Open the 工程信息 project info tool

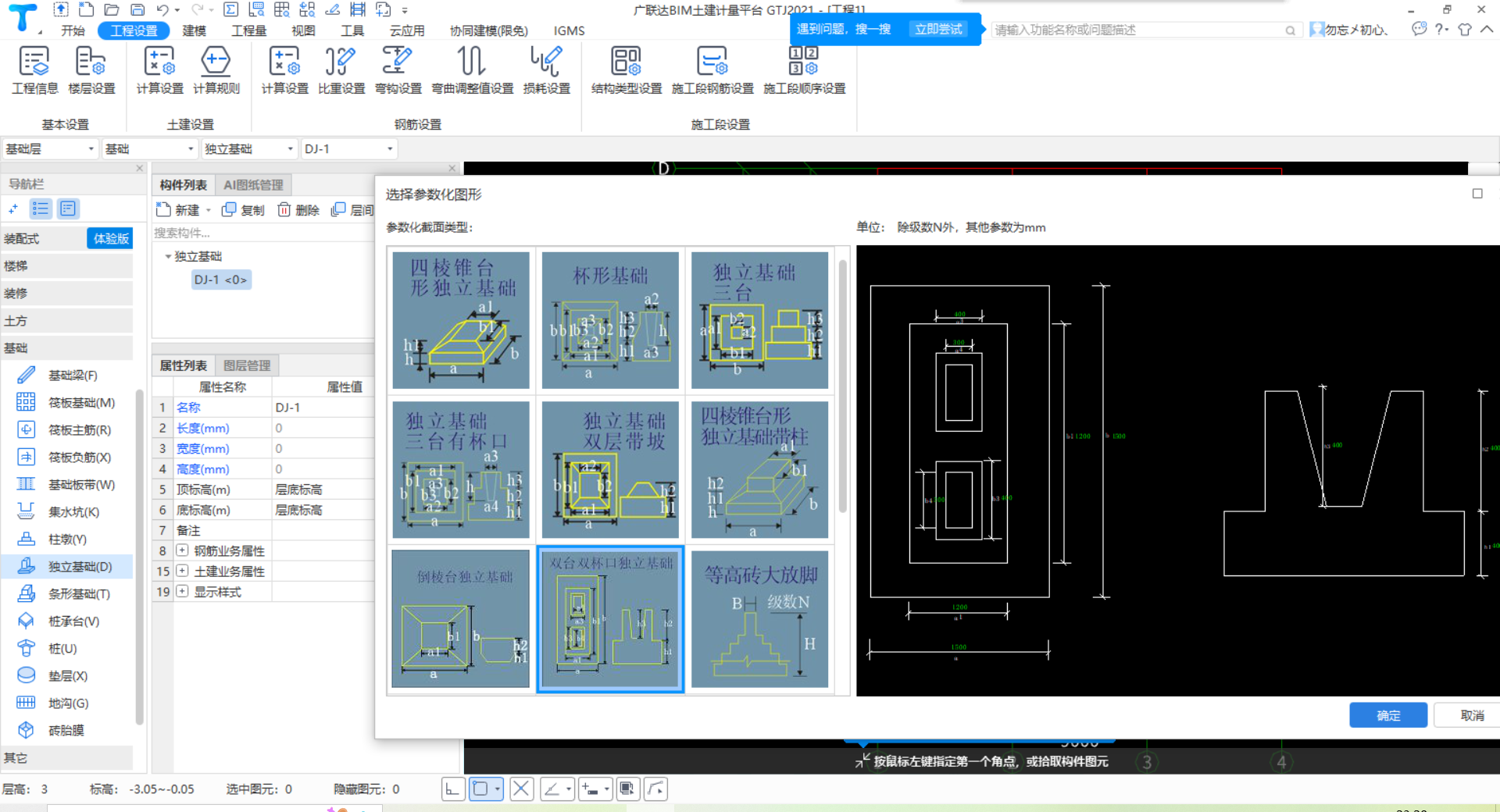[x=34, y=70]
